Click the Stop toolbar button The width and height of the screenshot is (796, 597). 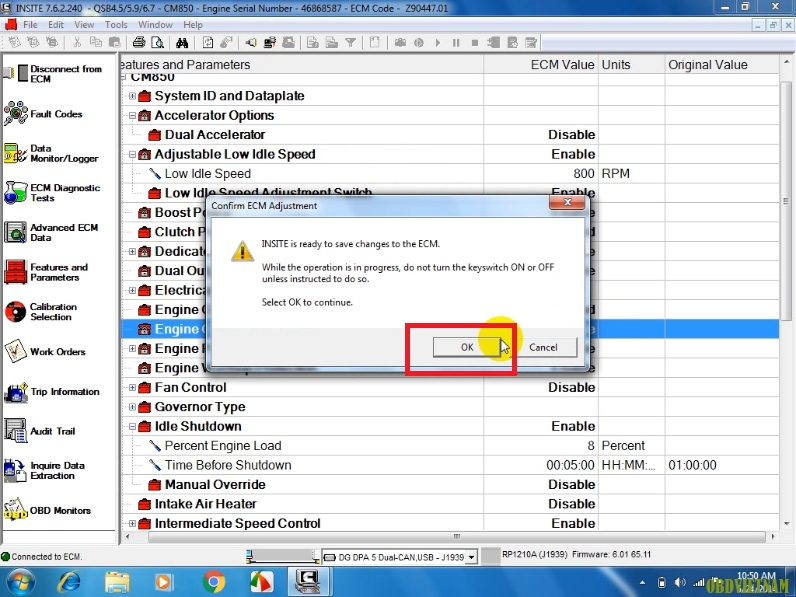pyautogui.click(x=475, y=43)
